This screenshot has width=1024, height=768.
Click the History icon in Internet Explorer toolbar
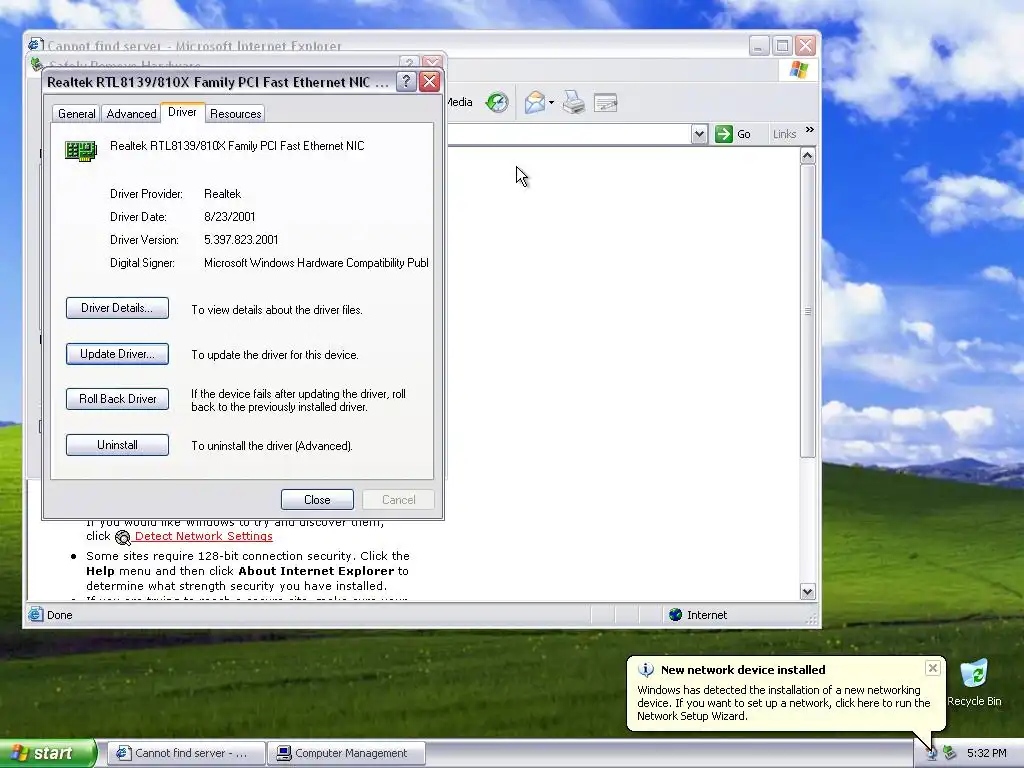(497, 103)
